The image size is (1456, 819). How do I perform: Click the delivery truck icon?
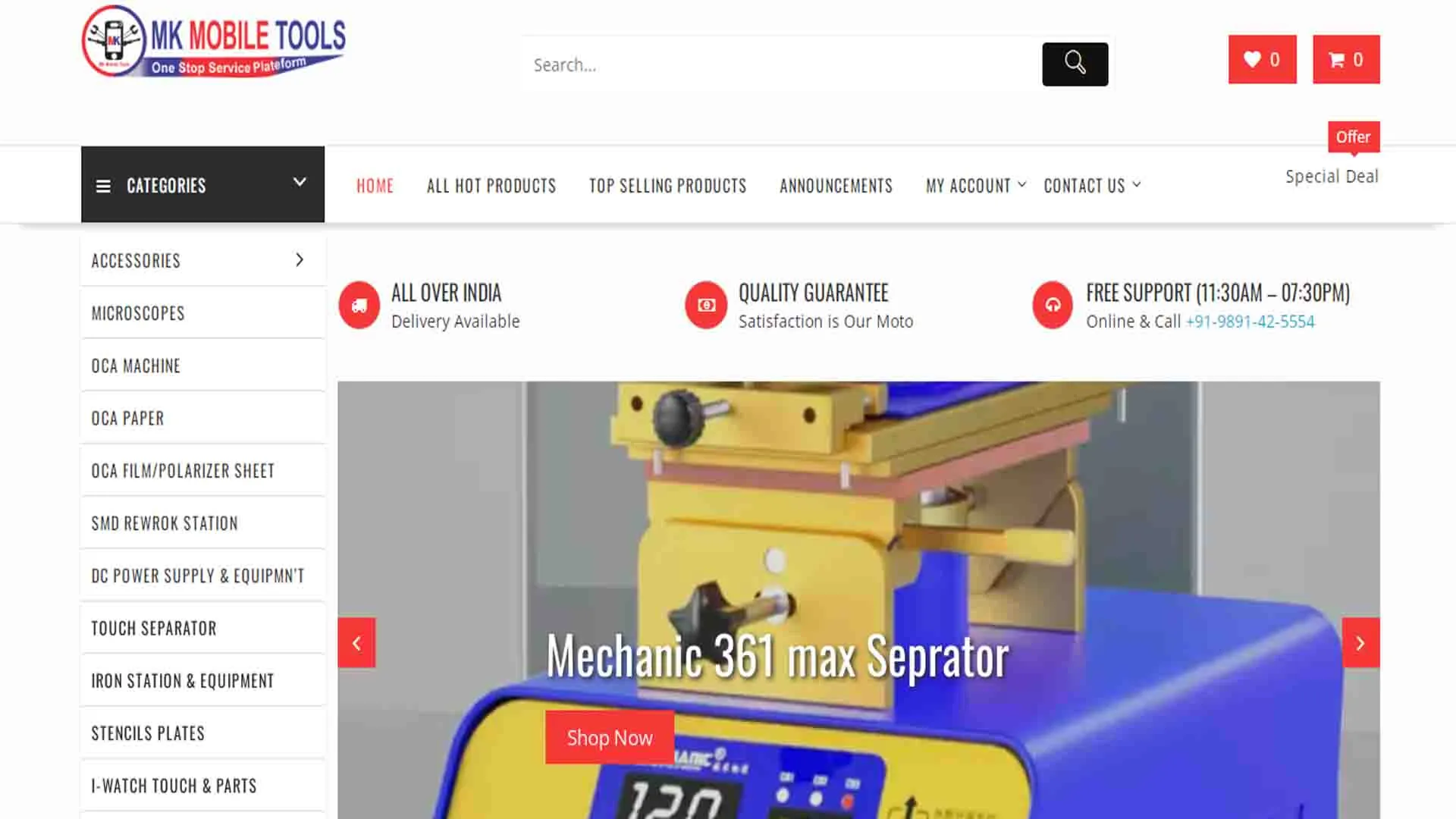[358, 305]
